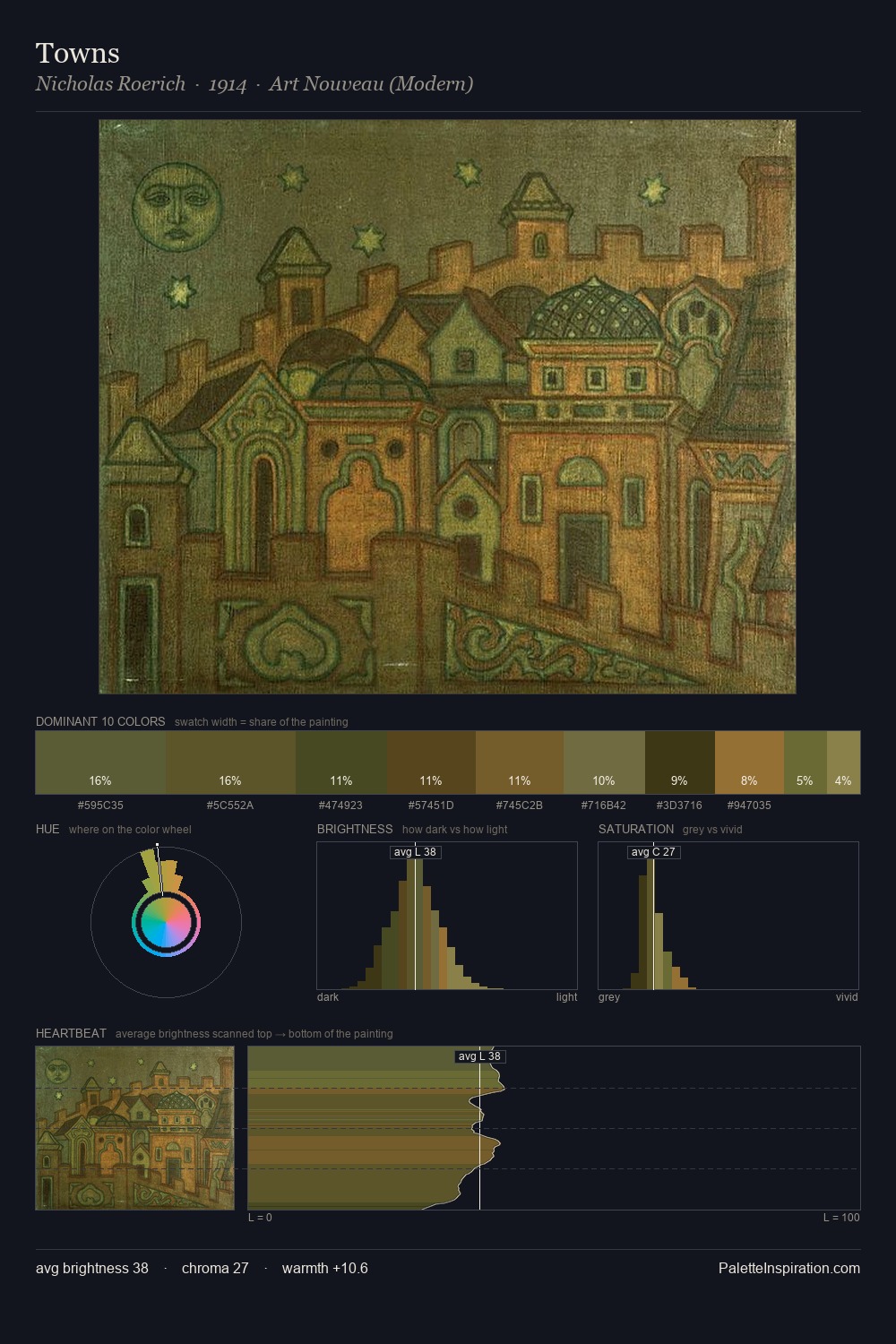This screenshot has width=896, height=1344.
Task: Click the 'avg L 38' label in brightness histogram
Action: [416, 852]
